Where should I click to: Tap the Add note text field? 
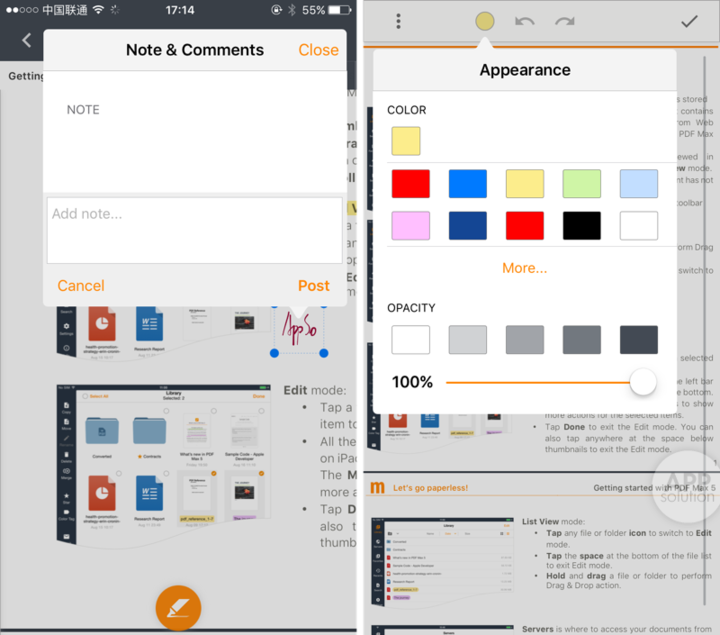click(194, 230)
